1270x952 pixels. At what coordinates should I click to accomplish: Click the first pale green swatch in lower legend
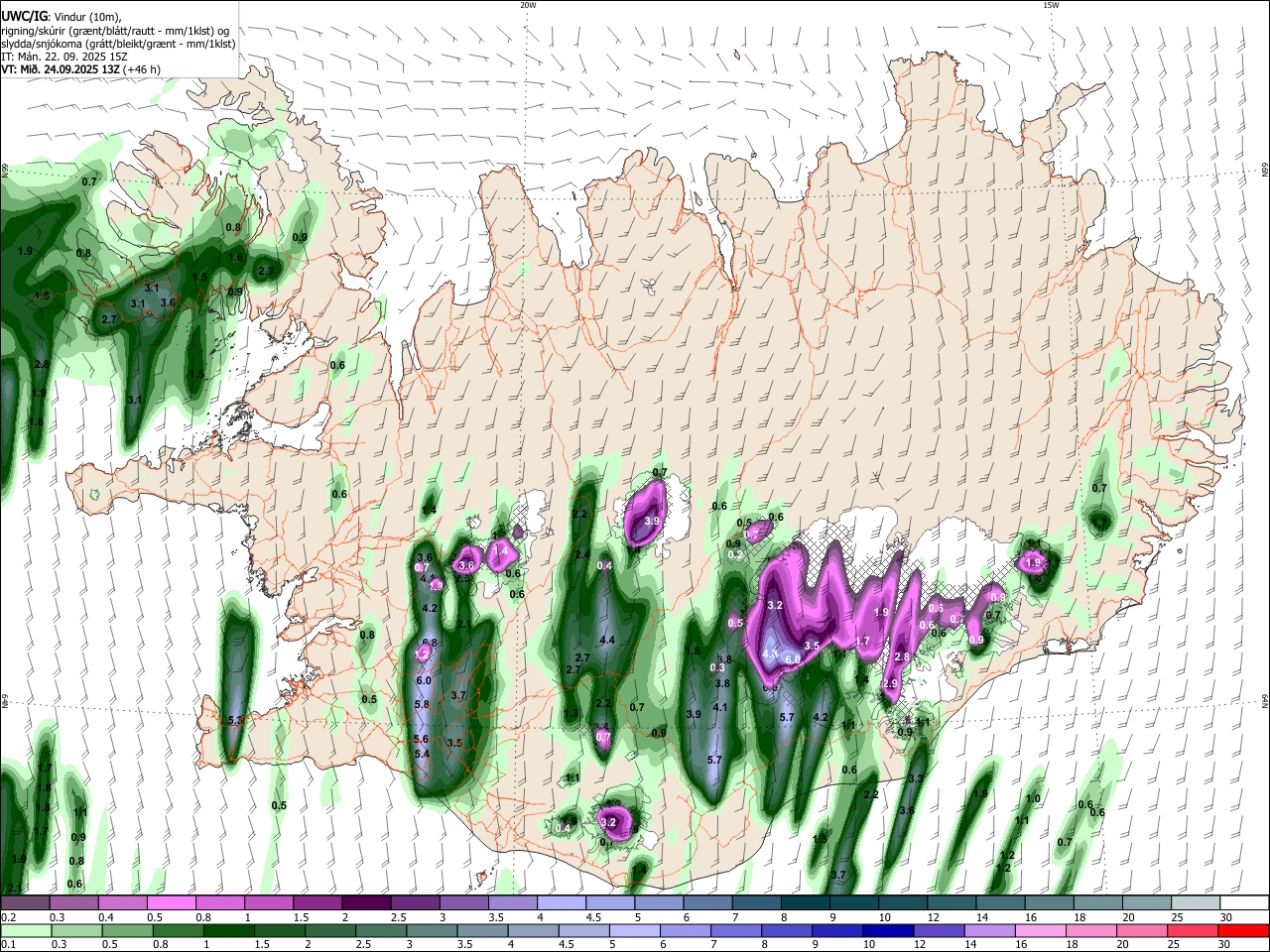point(26,931)
